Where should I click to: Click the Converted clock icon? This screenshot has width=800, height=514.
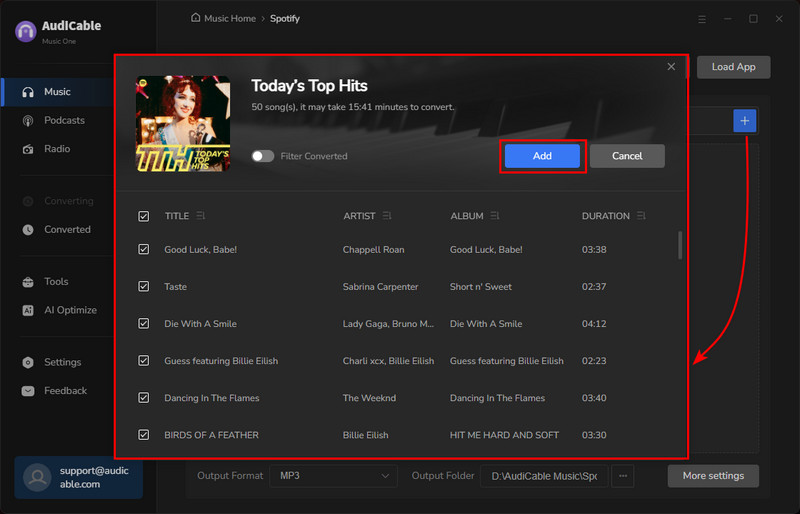click(28, 230)
